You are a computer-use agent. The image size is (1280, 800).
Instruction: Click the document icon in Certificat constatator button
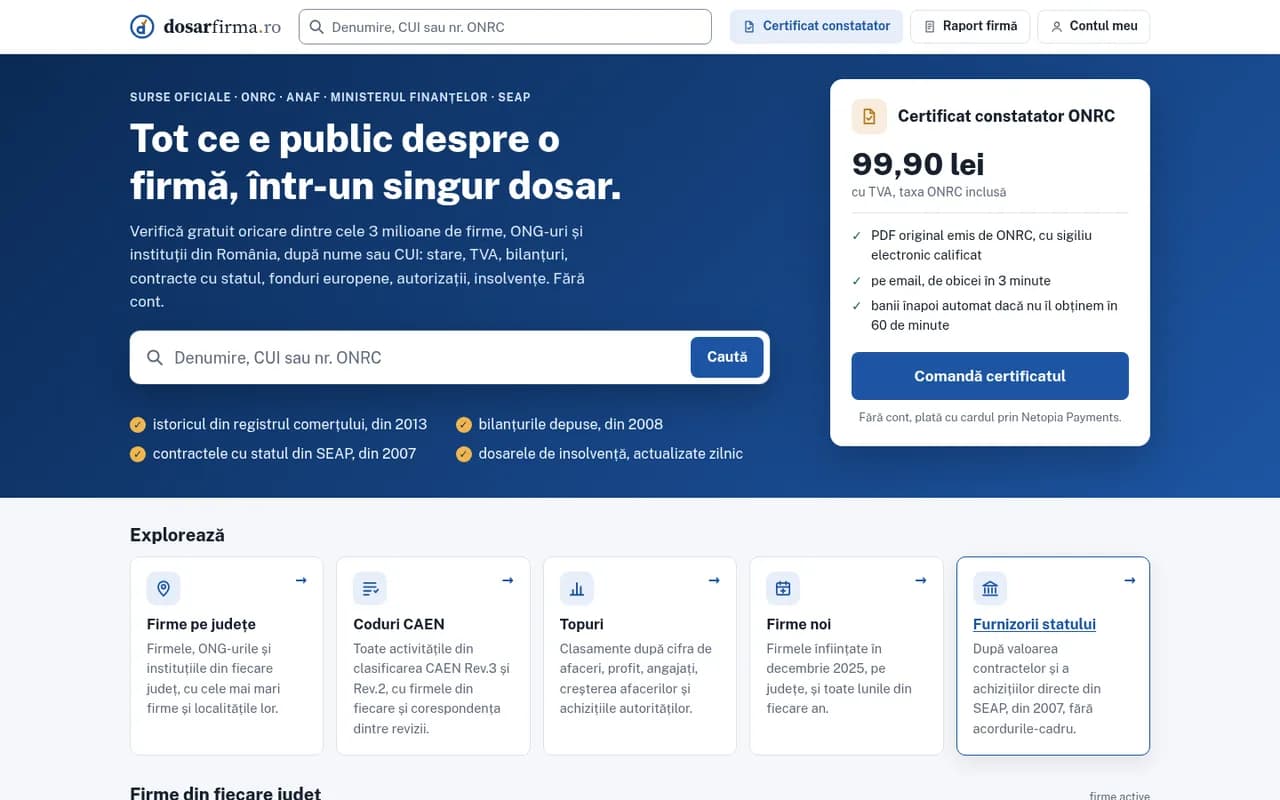click(x=749, y=27)
